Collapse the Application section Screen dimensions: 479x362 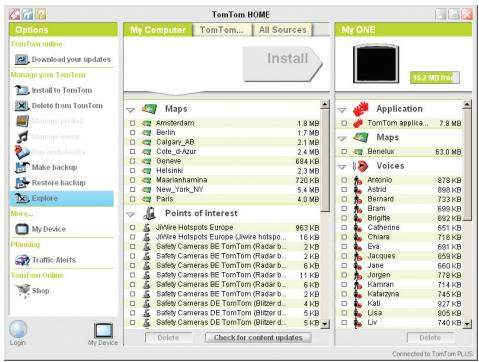[x=342, y=110]
